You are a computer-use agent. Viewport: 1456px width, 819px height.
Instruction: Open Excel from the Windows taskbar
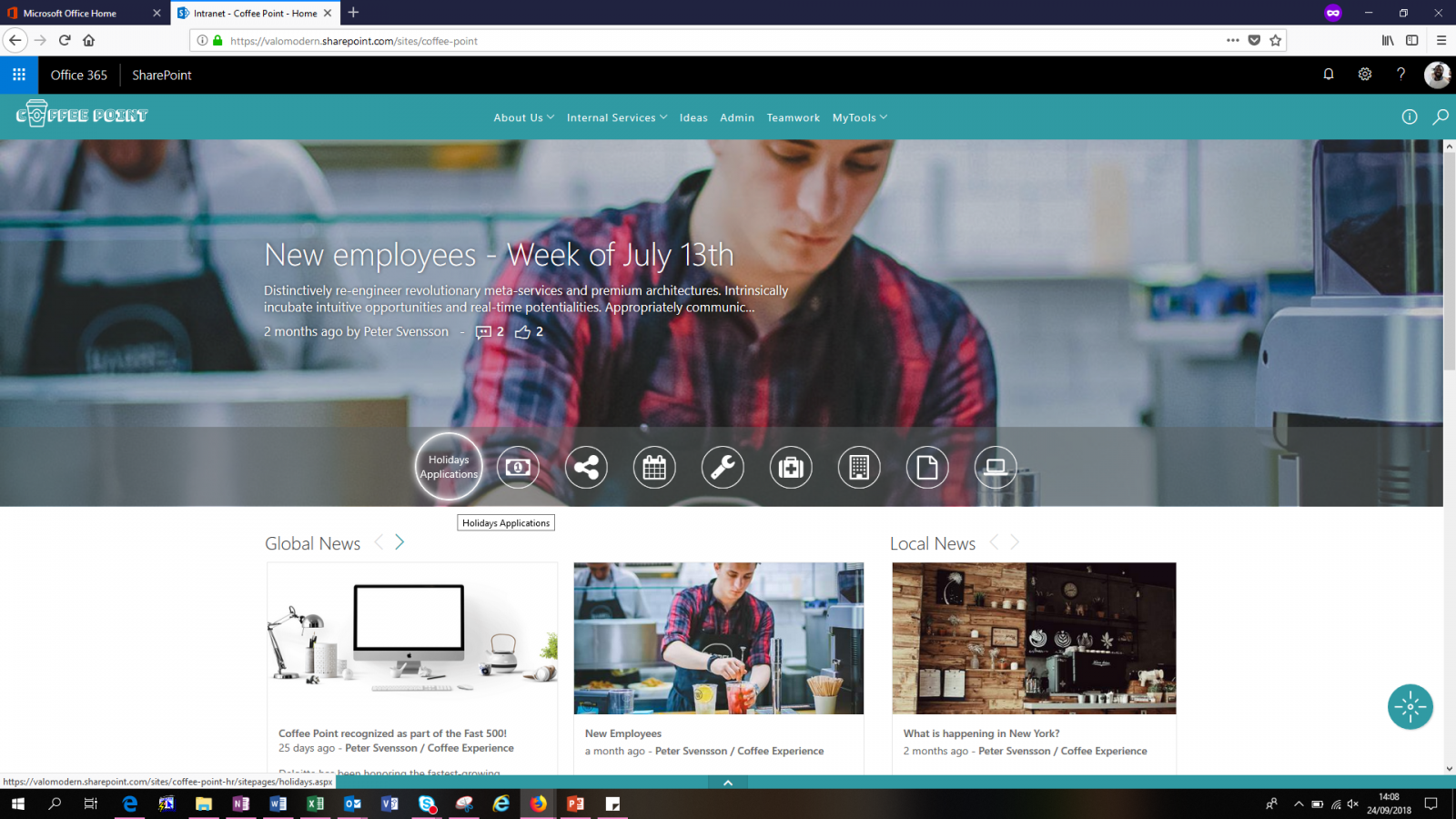click(315, 804)
